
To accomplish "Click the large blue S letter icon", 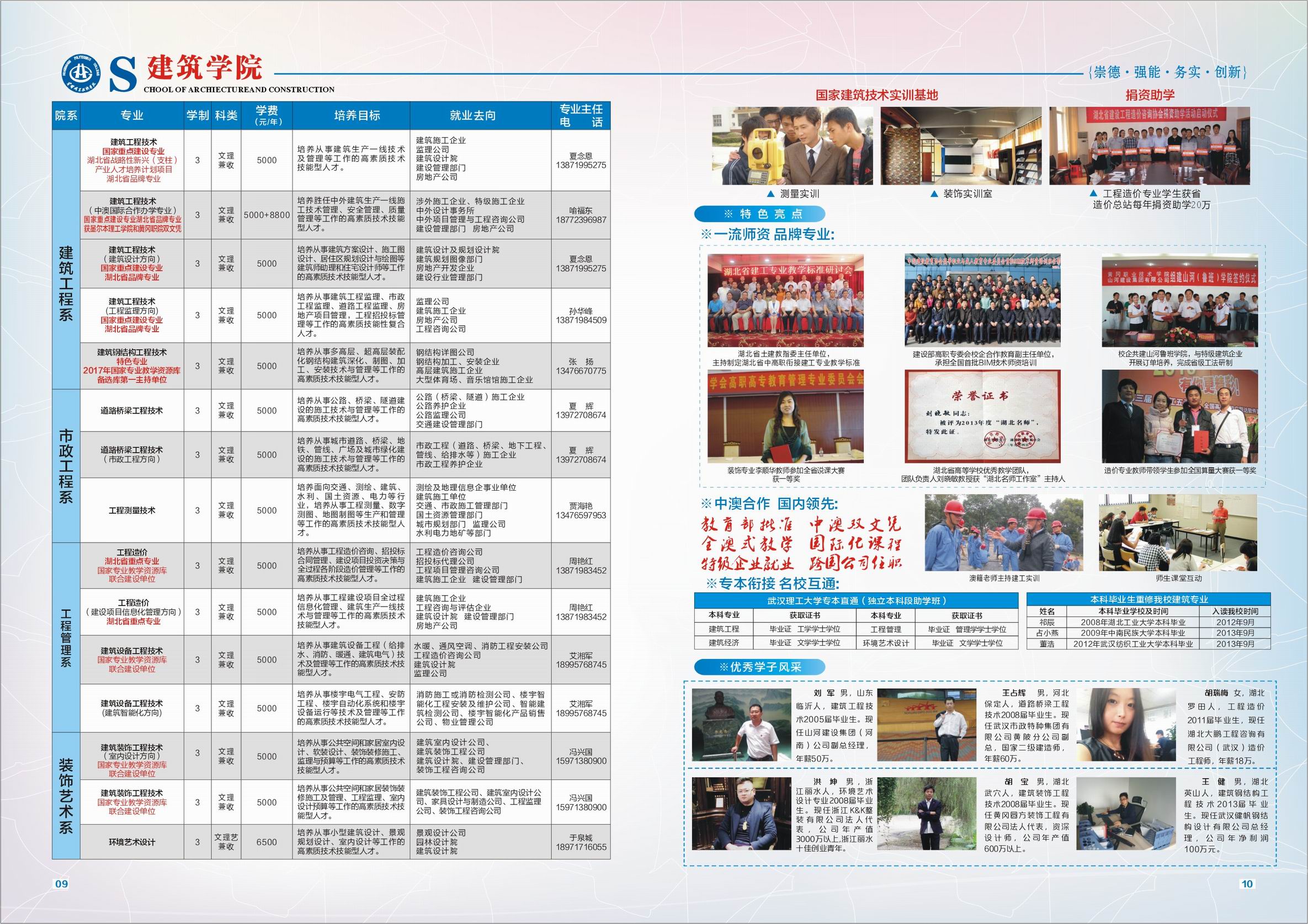I will pyautogui.click(x=123, y=75).
